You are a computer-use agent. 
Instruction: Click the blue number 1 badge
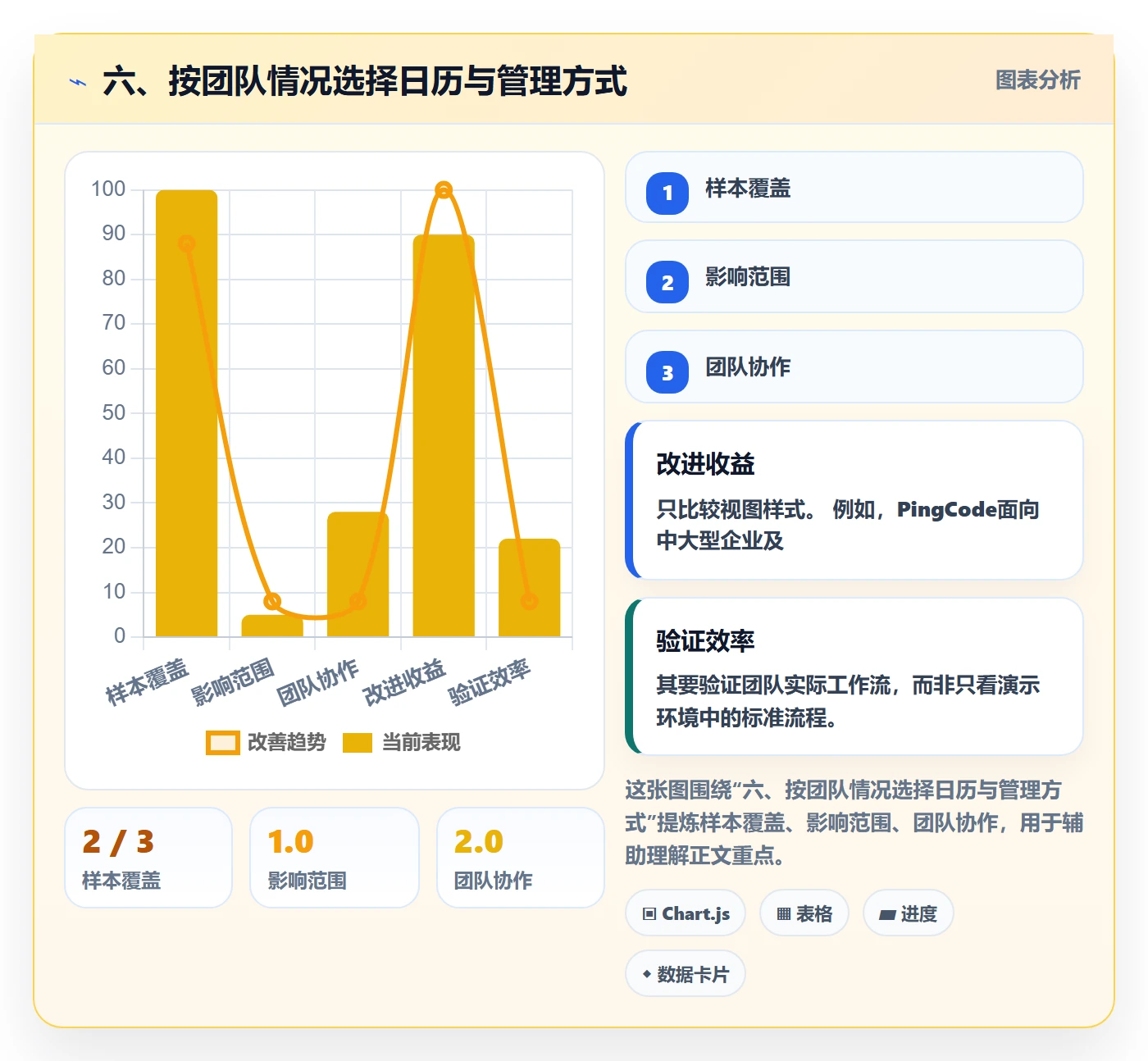[x=667, y=194]
